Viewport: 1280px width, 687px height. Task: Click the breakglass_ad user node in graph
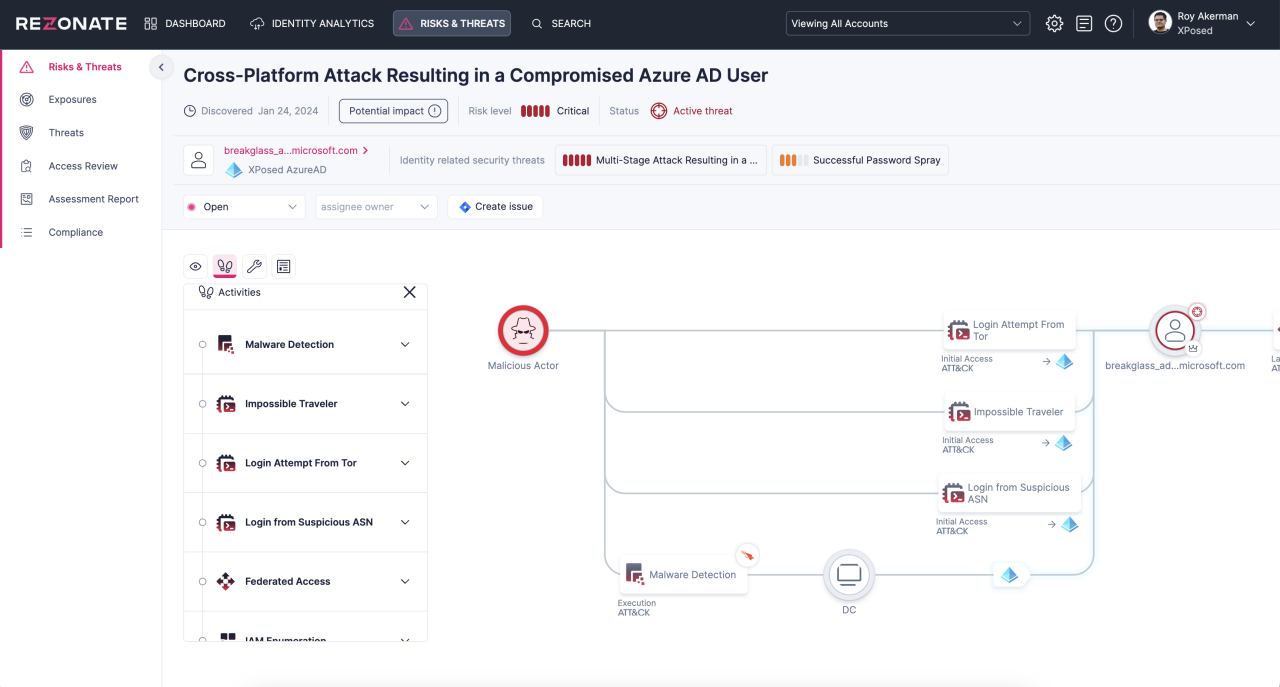tap(1175, 331)
